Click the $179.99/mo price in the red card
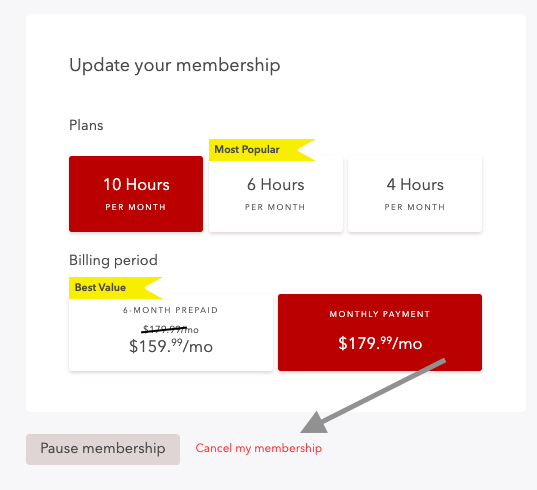The image size is (537, 490). [x=380, y=343]
